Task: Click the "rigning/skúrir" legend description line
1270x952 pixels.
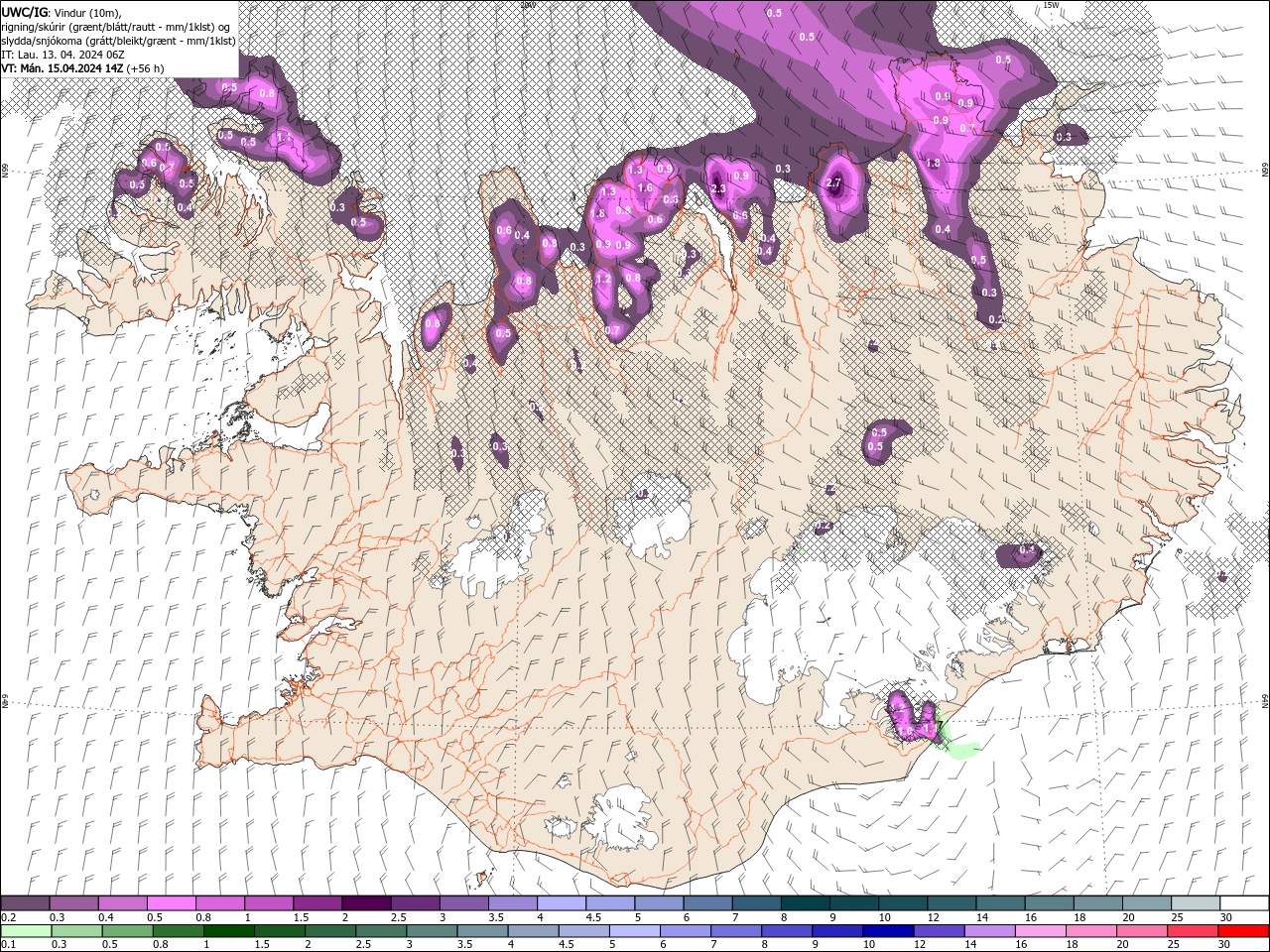Action: [x=116, y=26]
